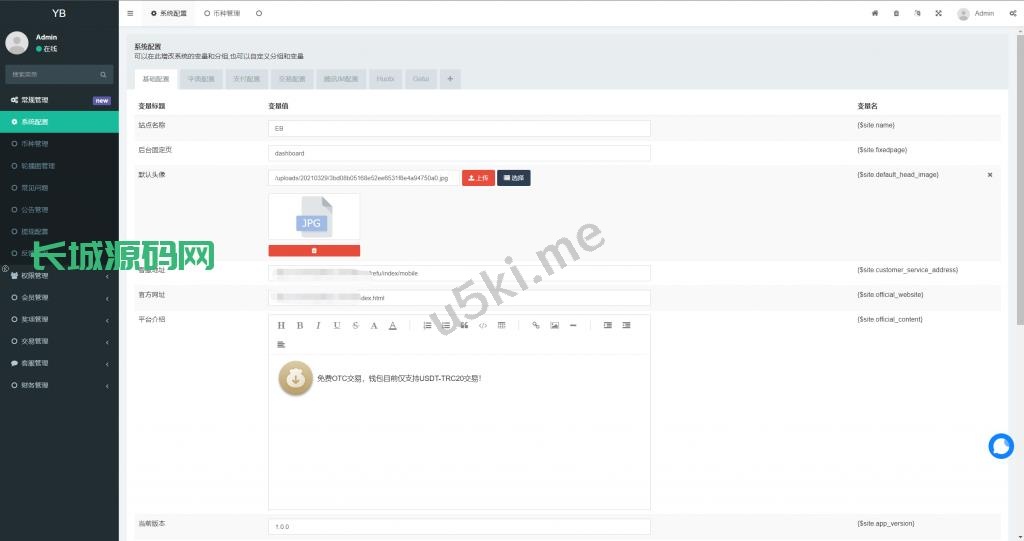
Task: Open the settings gears icon at top right
Action: coord(1013,13)
